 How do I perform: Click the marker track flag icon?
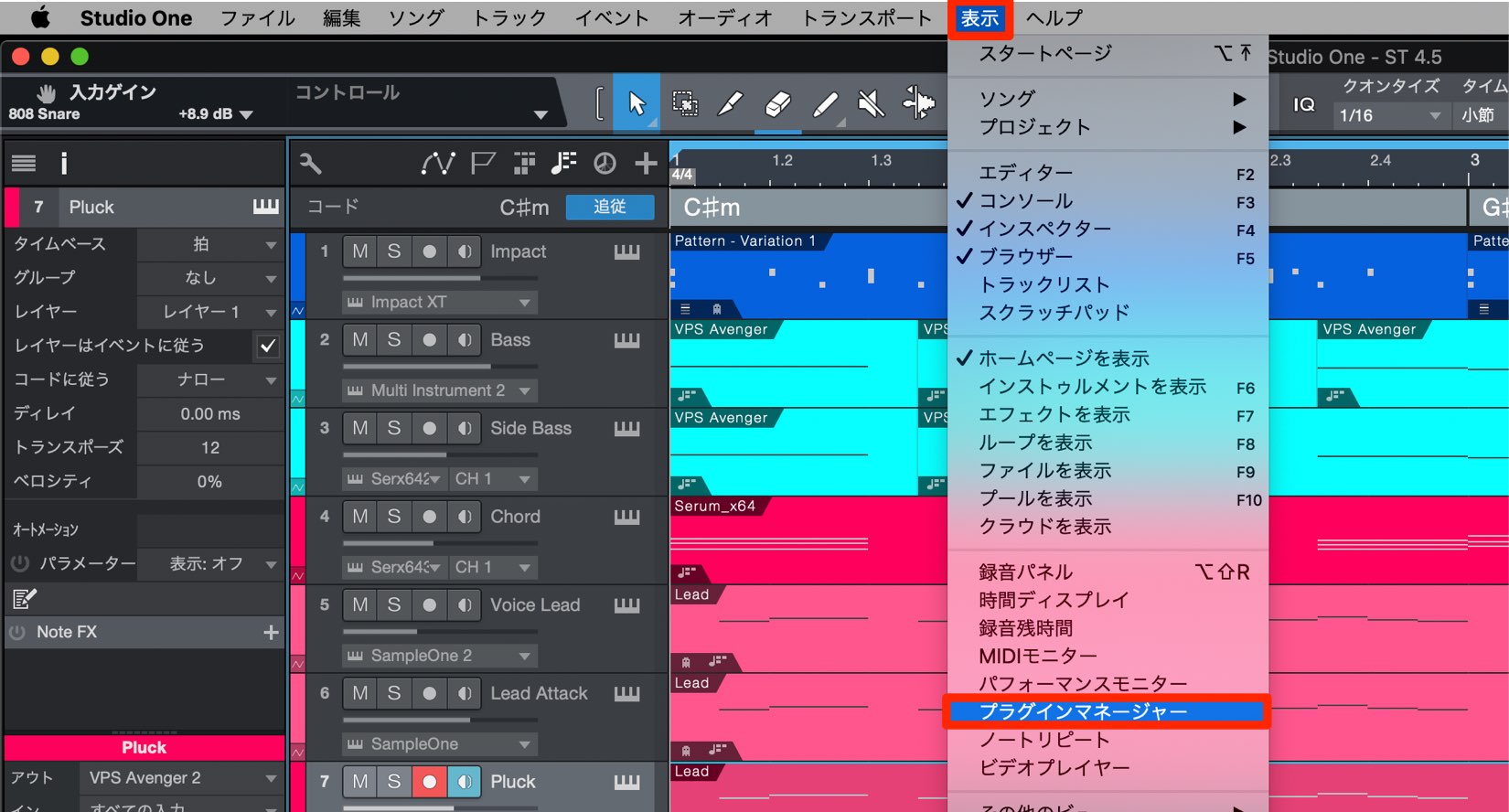point(483,164)
